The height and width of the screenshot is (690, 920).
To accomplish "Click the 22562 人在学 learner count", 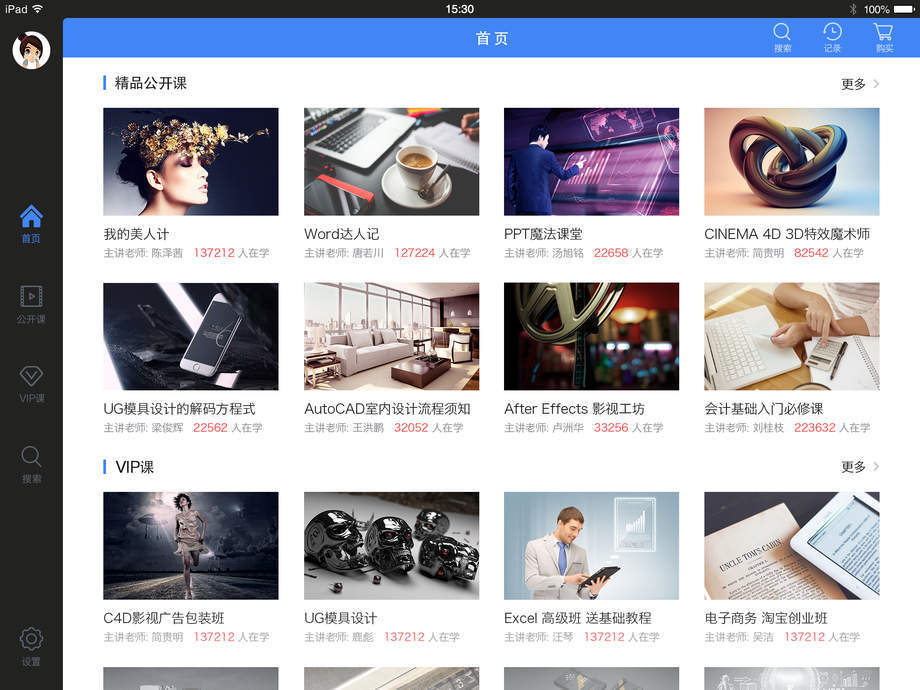I will click(228, 428).
